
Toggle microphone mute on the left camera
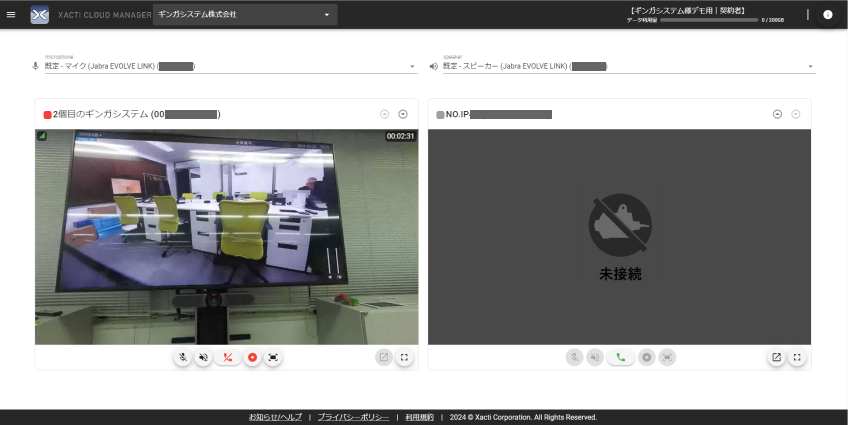[182, 357]
